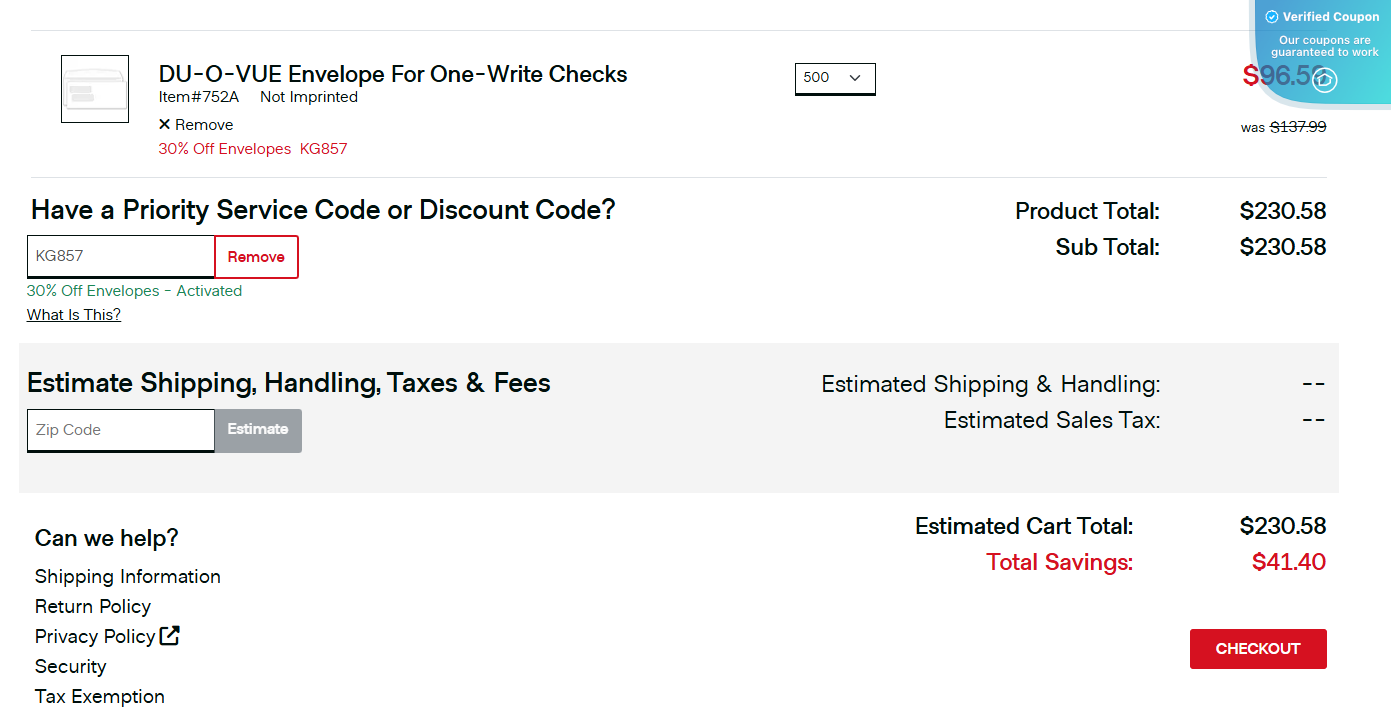Screen dimensions: 1391x721
Task: Click the Tax Exemption link
Action: 99,696
